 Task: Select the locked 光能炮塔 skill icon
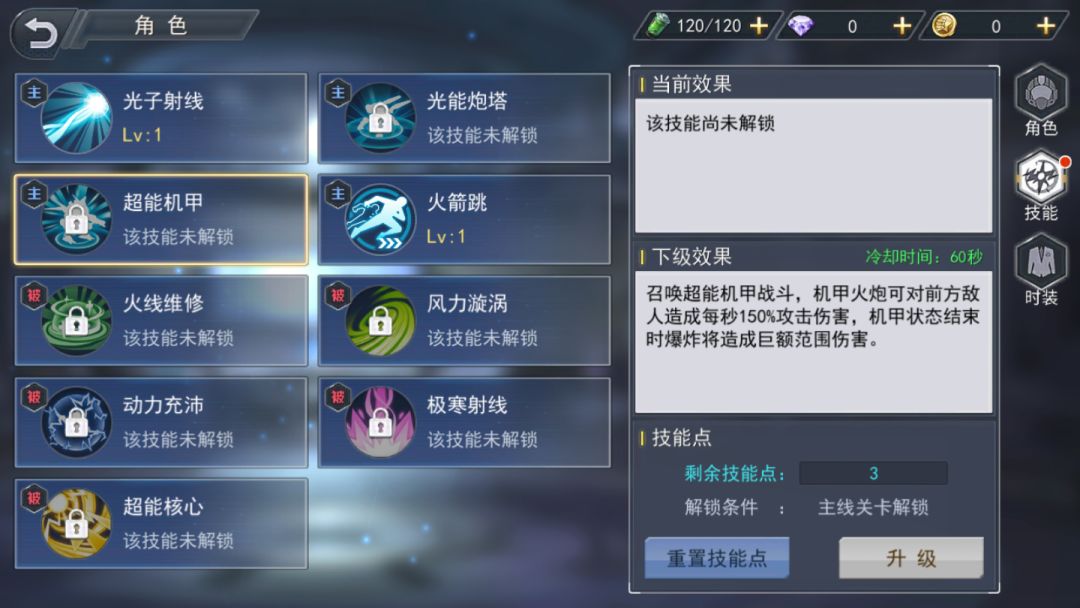pos(380,118)
